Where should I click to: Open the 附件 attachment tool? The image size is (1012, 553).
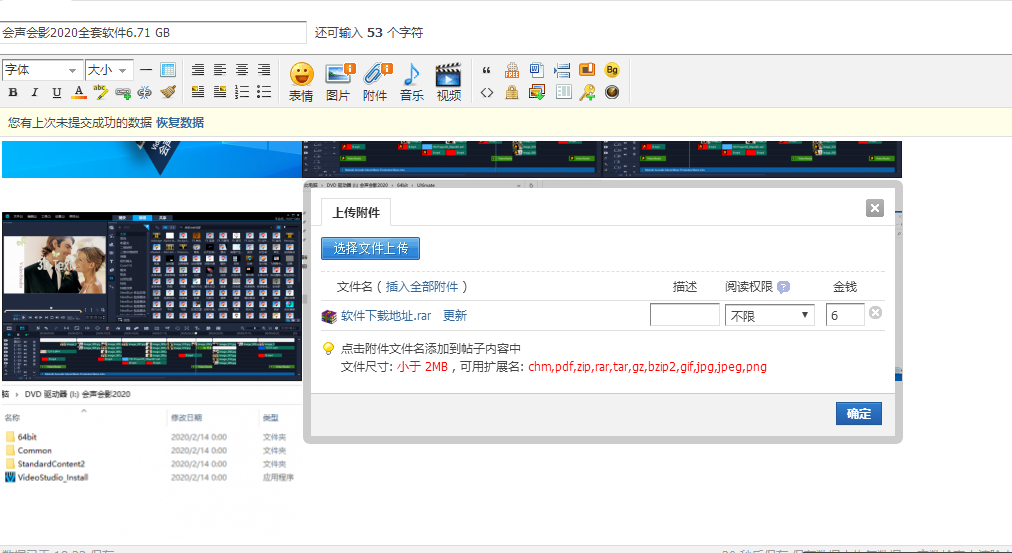pos(375,82)
